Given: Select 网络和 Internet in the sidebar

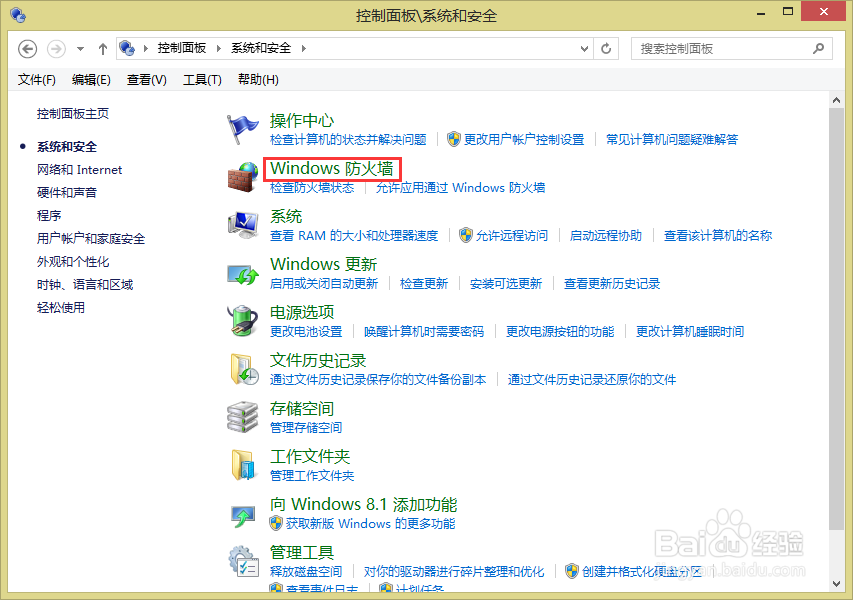Looking at the screenshot, I should (x=79, y=170).
